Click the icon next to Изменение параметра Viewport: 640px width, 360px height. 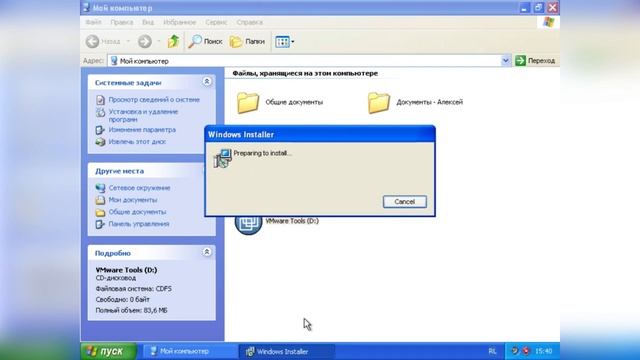tap(100, 130)
